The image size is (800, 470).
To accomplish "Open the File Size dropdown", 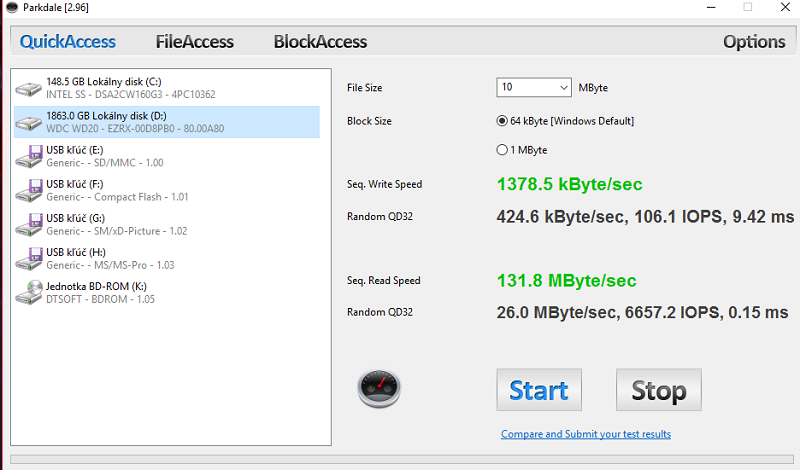I will click(534, 87).
